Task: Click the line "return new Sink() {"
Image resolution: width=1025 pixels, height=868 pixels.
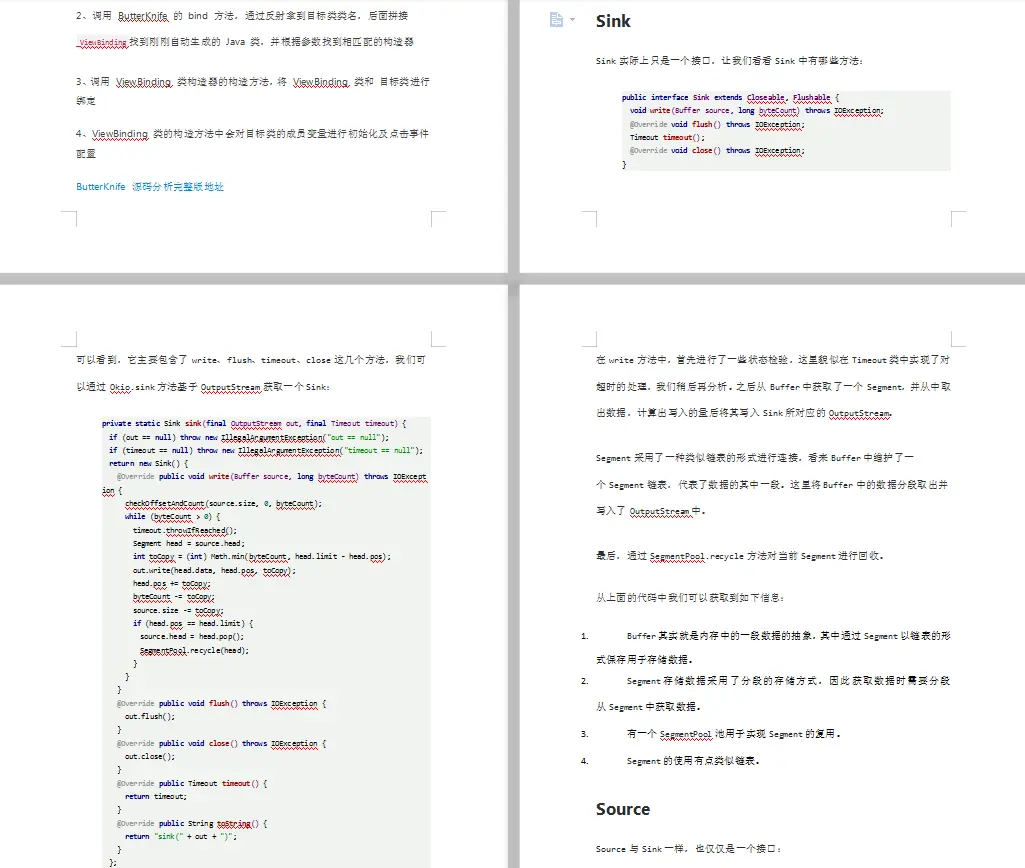Action: pyautogui.click(x=148, y=463)
